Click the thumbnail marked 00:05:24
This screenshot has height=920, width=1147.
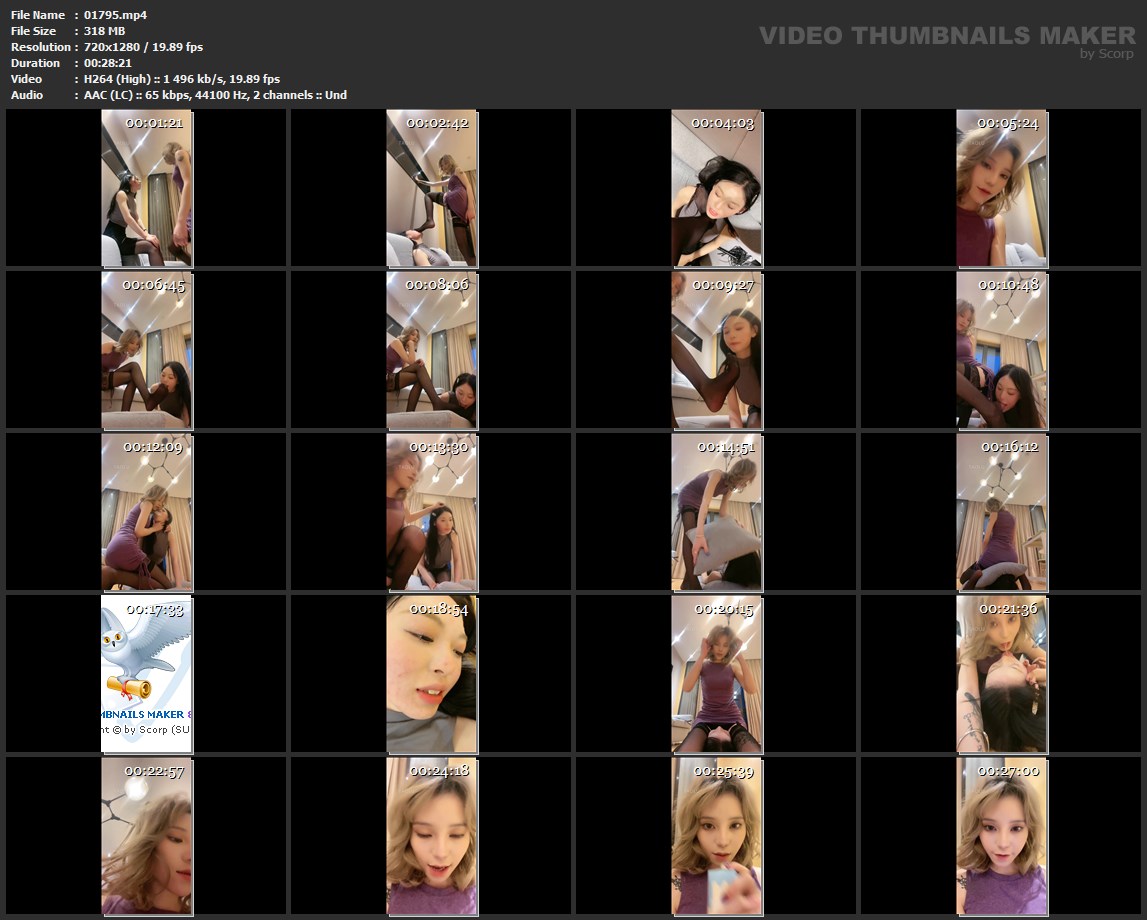tap(1002, 188)
